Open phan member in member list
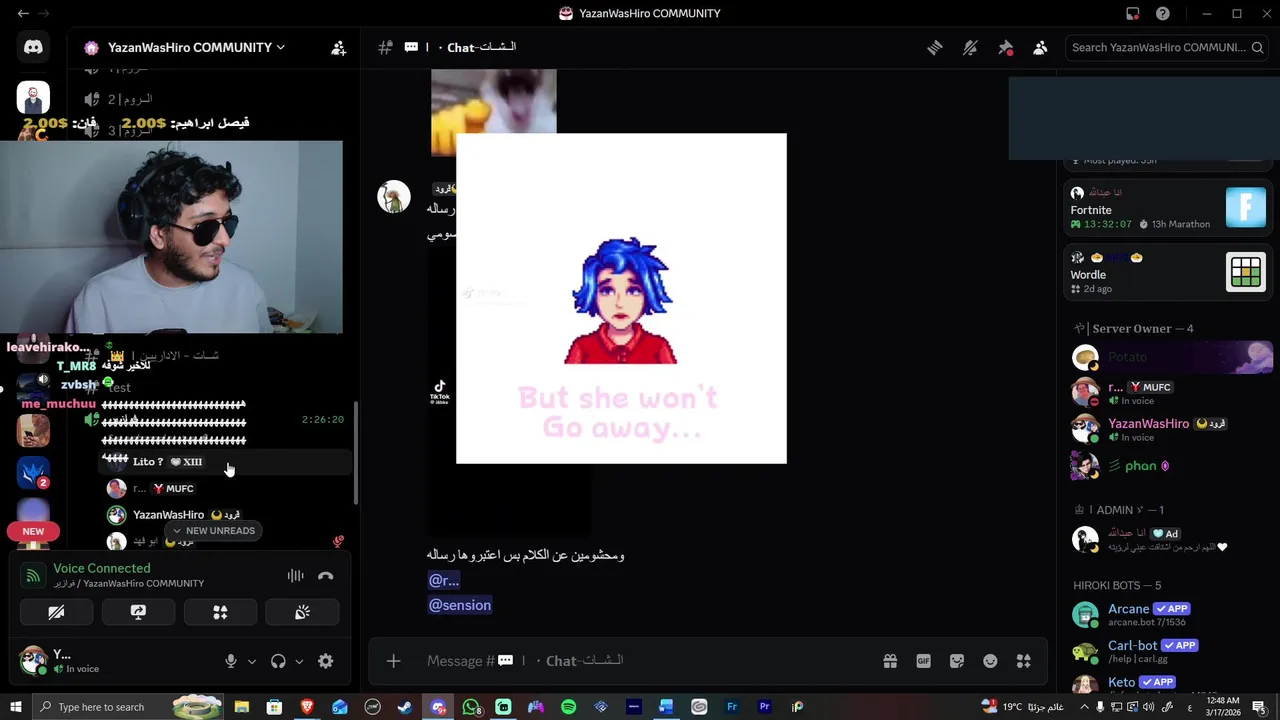The height and width of the screenshot is (720, 1280). click(x=1172, y=465)
